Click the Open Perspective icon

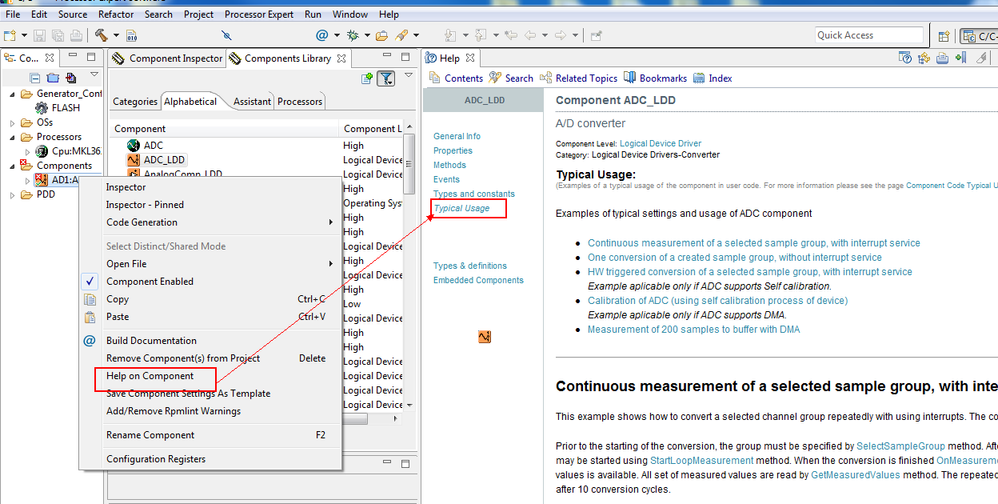pos(944,36)
